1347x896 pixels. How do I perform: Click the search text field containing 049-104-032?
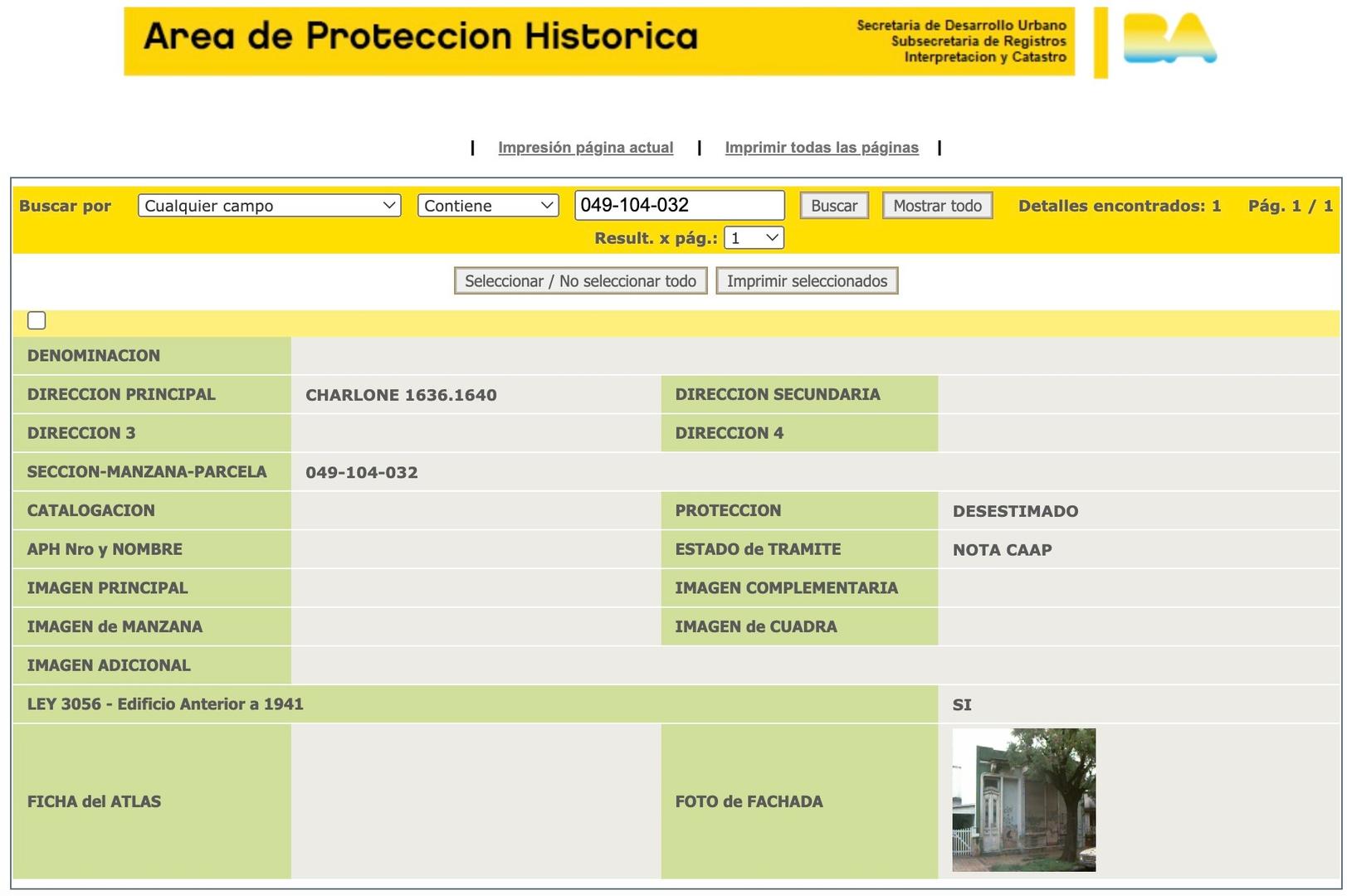(x=680, y=205)
